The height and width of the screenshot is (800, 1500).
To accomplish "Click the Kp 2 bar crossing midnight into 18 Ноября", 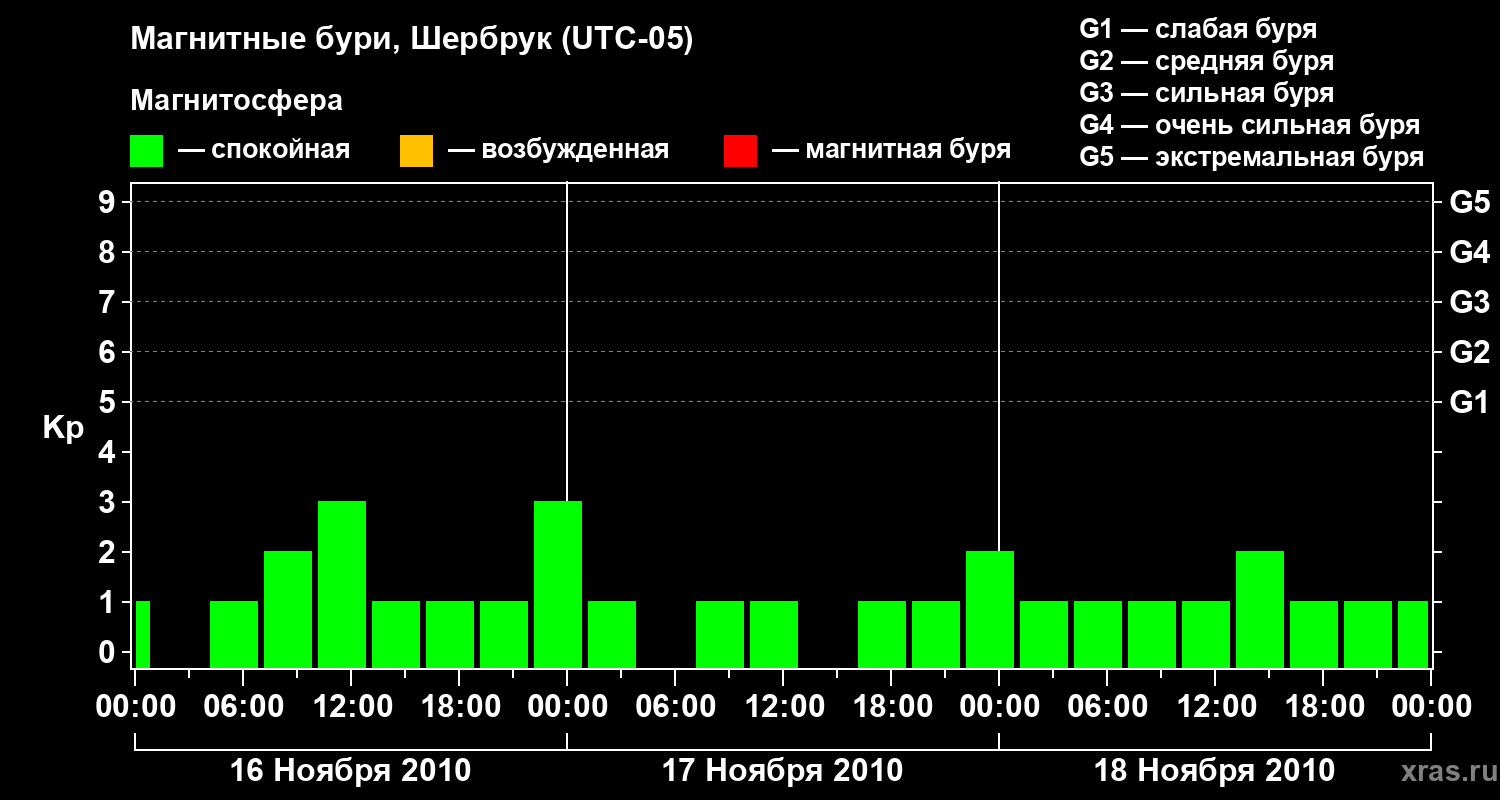I will pyautogui.click(x=990, y=609).
